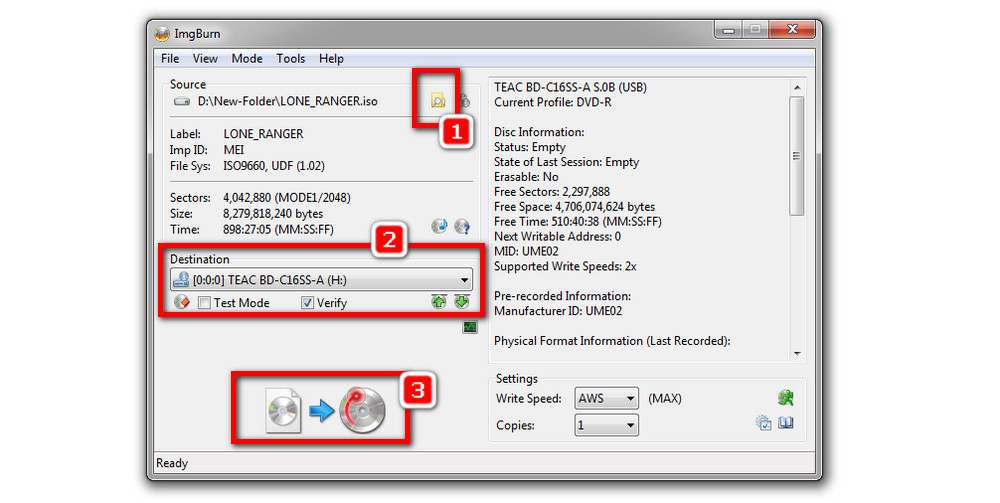1000x503 pixels.
Task: Uncheck the Verify checkbox
Action: 307,303
